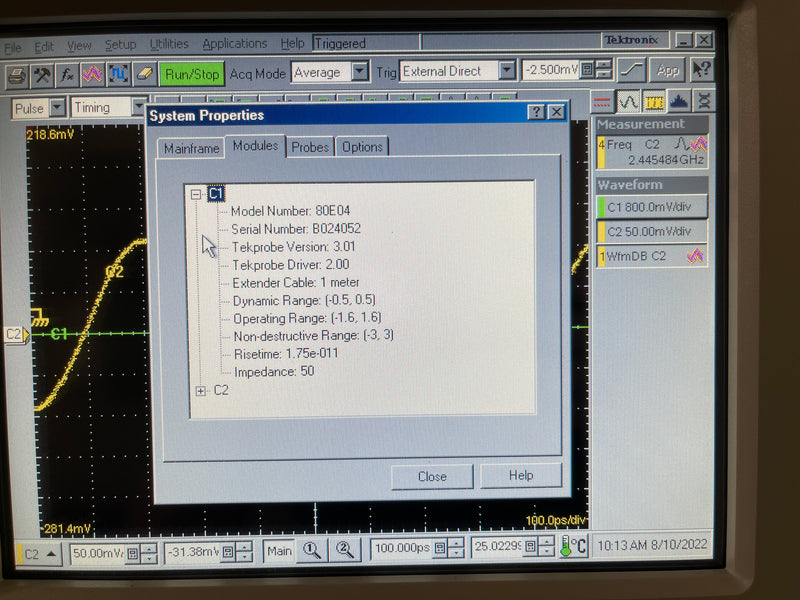The height and width of the screenshot is (600, 800).
Task: Select the Freq C2 2.445484GHz measurement readout
Action: (x=652, y=152)
